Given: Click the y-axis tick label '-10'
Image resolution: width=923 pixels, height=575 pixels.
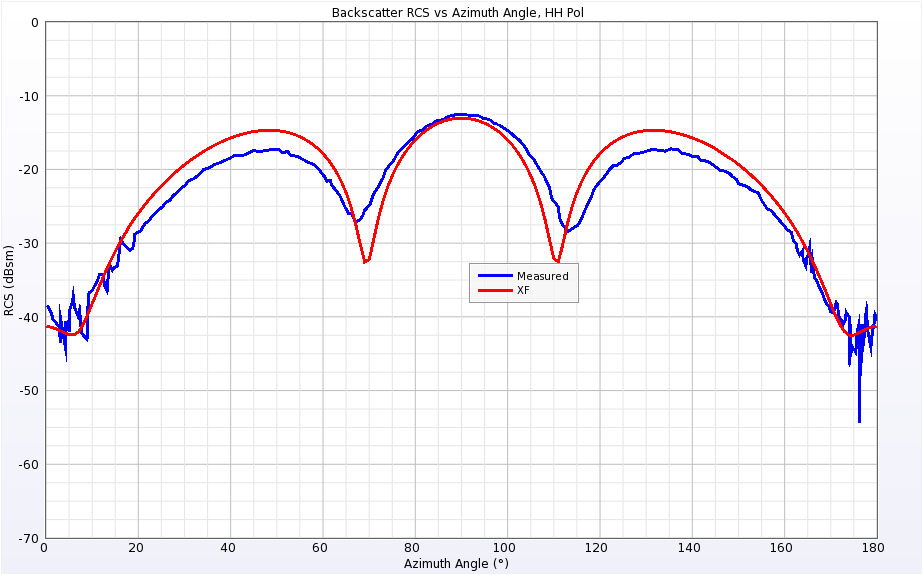Looking at the screenshot, I should (x=30, y=96).
